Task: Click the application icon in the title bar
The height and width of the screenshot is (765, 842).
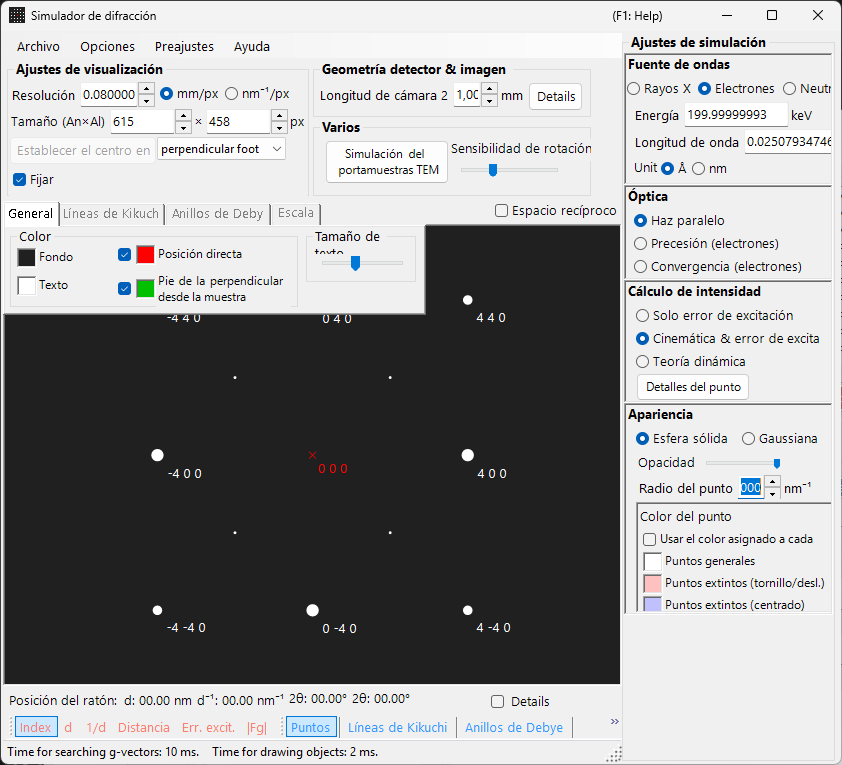Action: (x=17, y=16)
